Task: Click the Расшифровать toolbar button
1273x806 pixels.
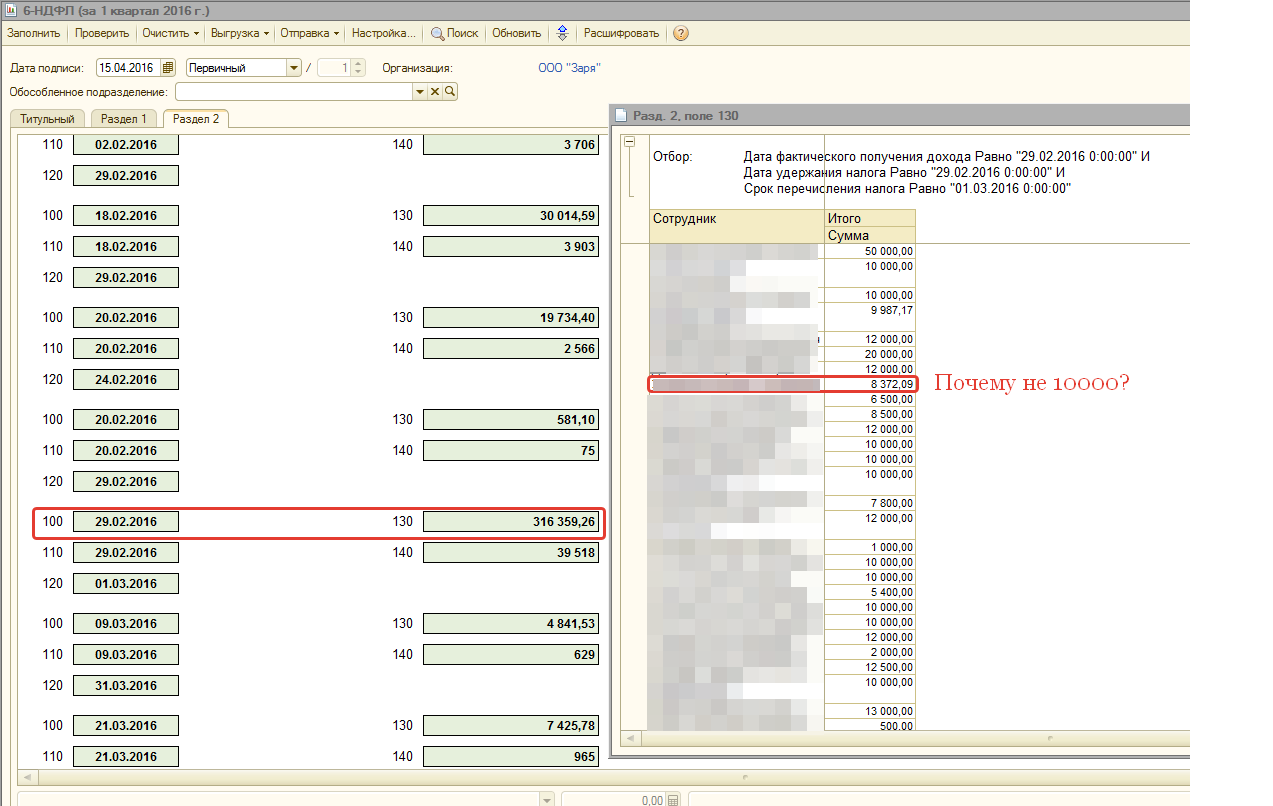Action: [x=621, y=33]
